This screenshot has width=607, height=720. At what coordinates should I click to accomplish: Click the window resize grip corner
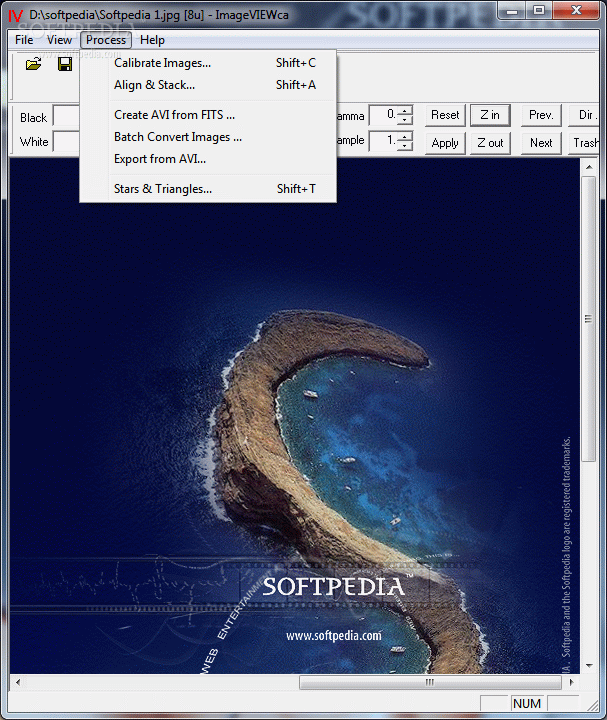point(593,705)
